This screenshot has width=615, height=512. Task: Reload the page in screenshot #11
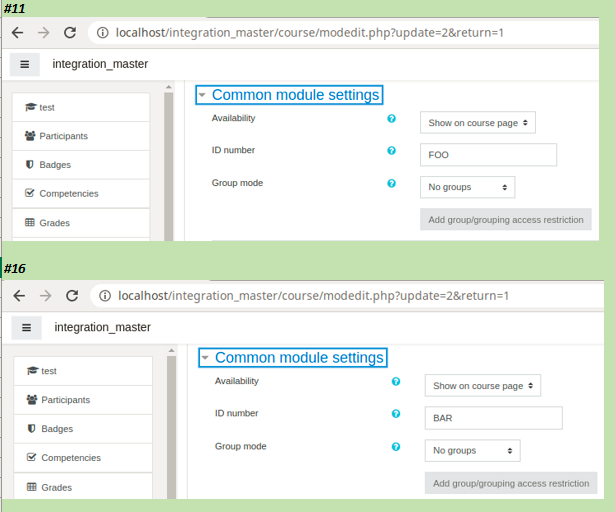pyautogui.click(x=70, y=33)
